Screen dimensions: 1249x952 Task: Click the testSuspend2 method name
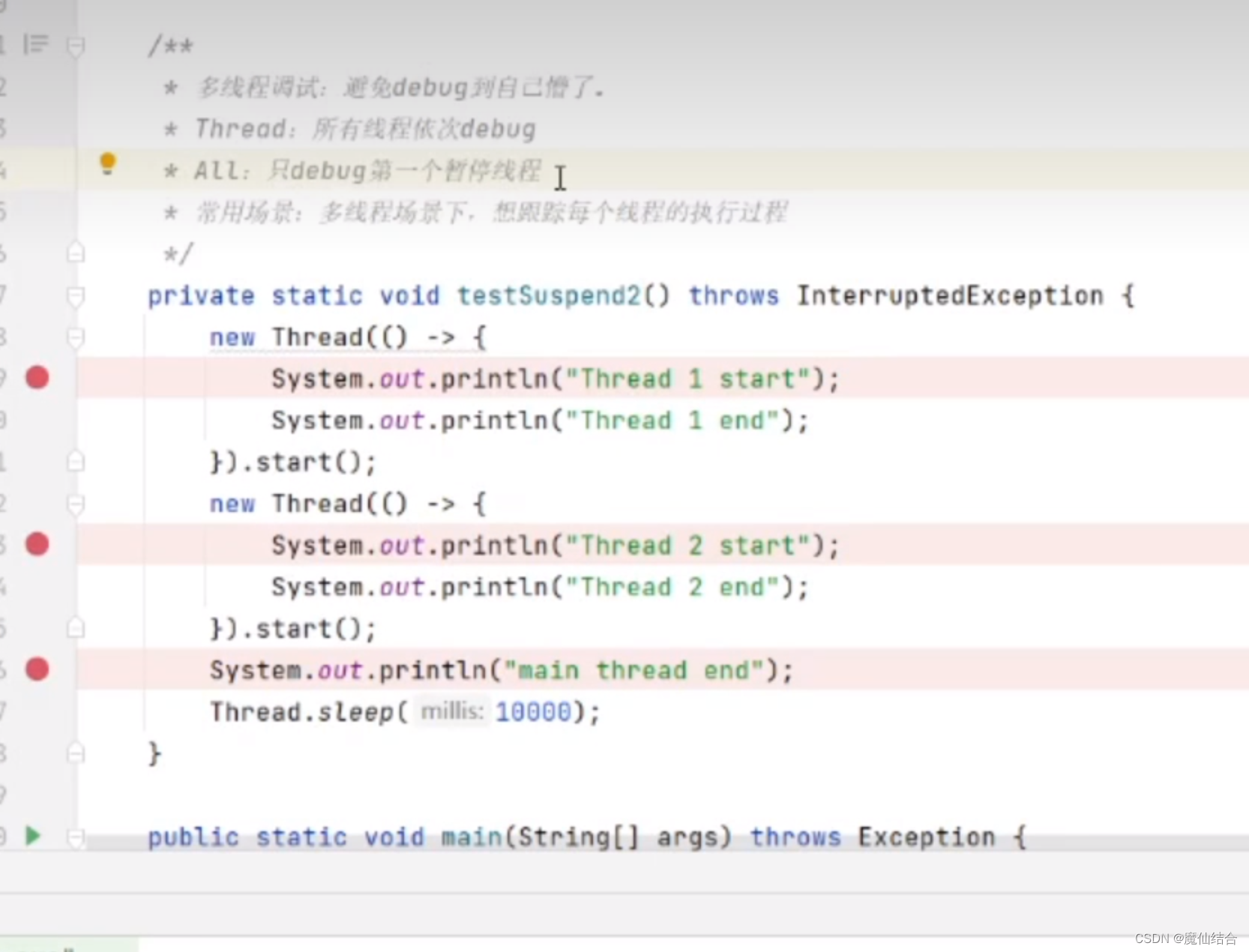pos(549,296)
